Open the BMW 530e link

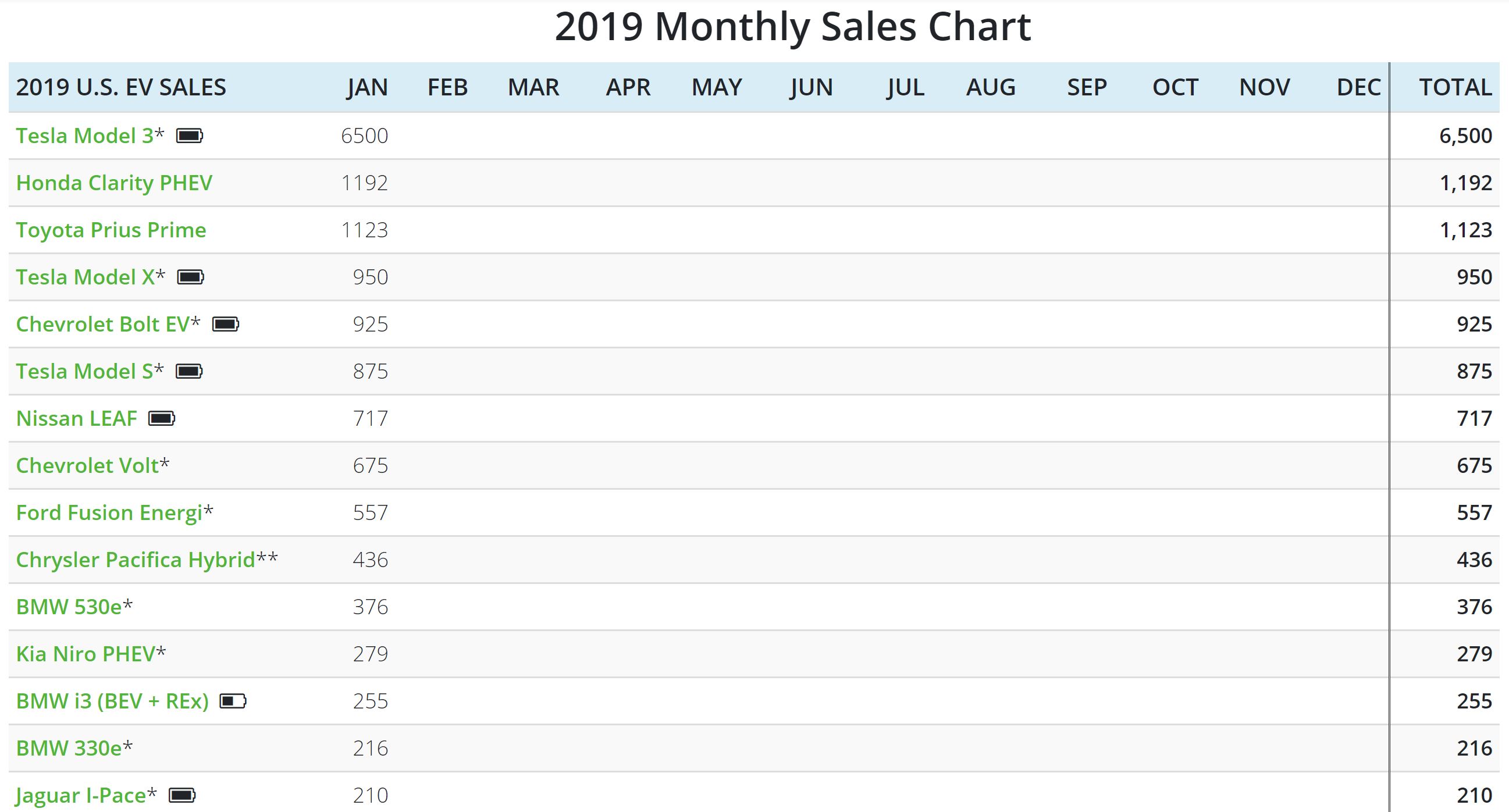coord(69,607)
